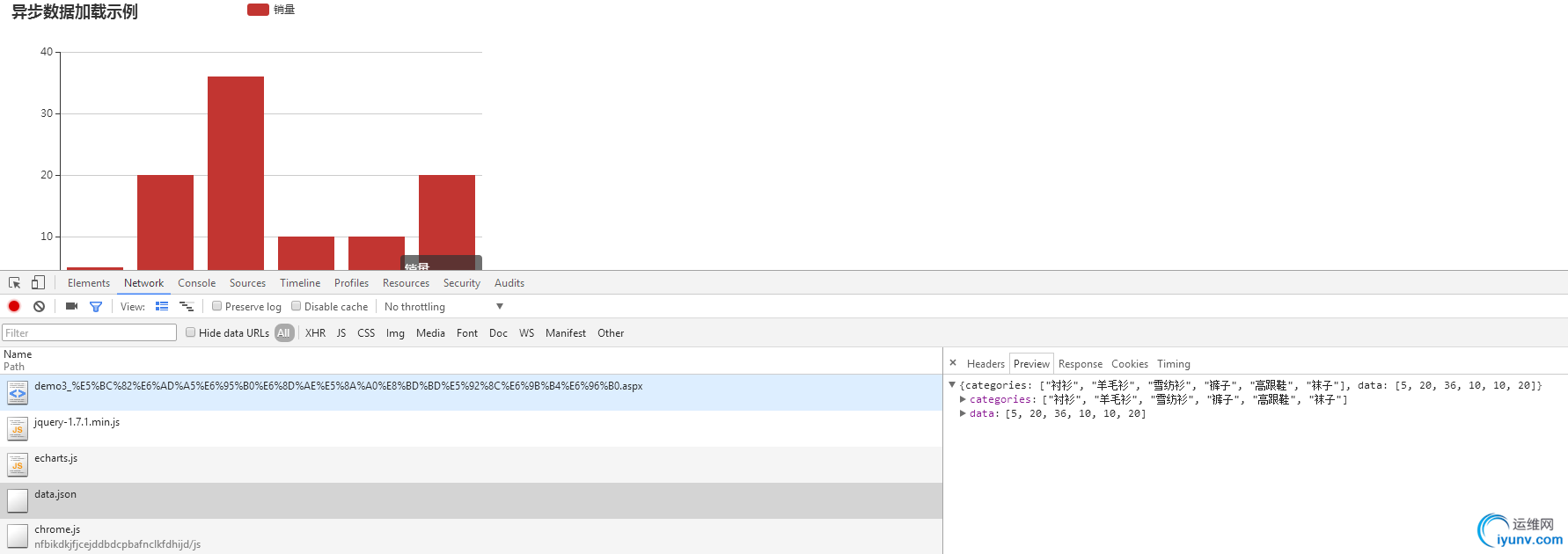
Task: Toggle the red 销量 legend marker
Action: click(x=258, y=10)
